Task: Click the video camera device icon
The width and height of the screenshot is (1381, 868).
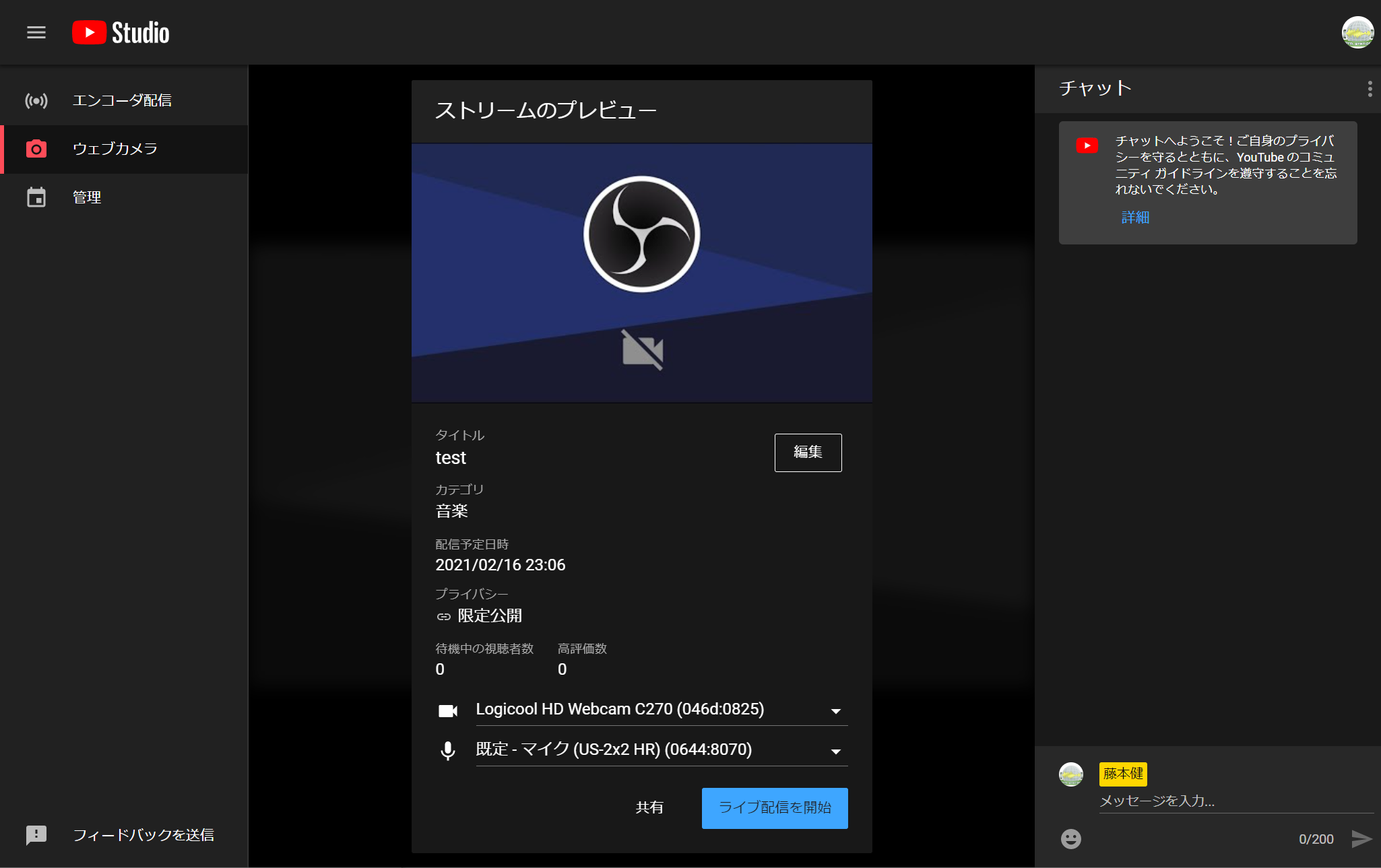Action: (448, 710)
